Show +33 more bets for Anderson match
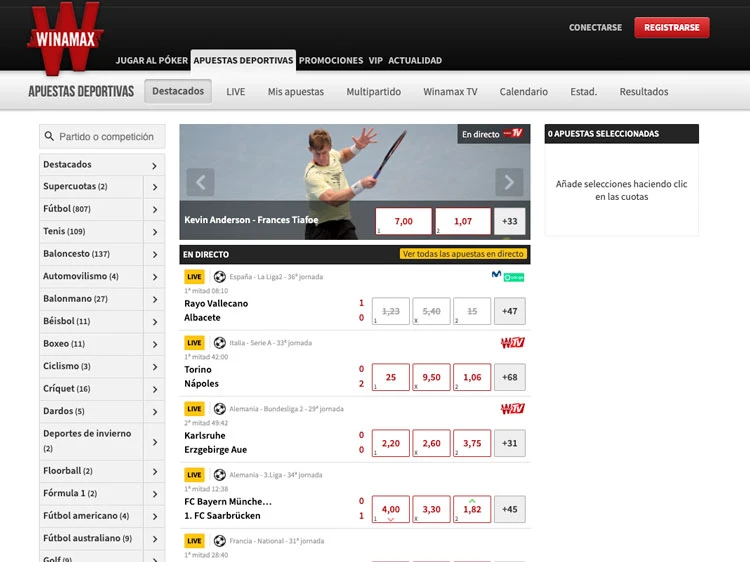Image resolution: width=750 pixels, height=562 pixels. point(509,221)
